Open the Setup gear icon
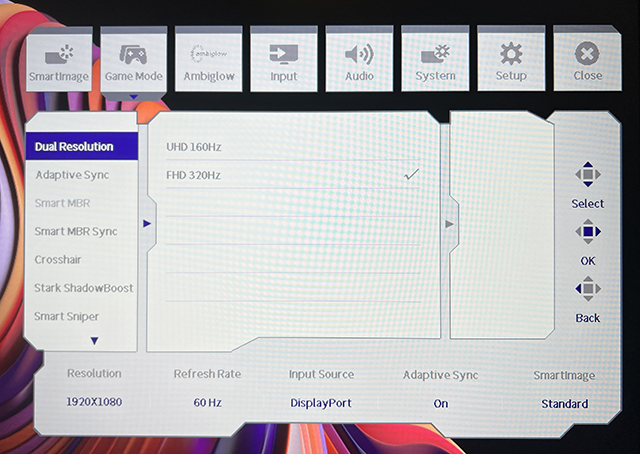640x454 pixels. point(511,52)
